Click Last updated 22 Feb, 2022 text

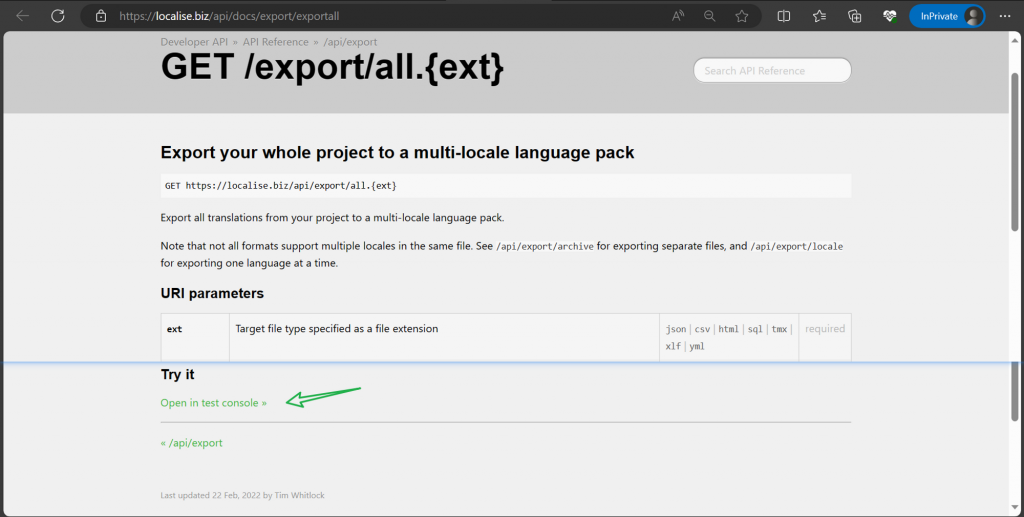coord(242,495)
